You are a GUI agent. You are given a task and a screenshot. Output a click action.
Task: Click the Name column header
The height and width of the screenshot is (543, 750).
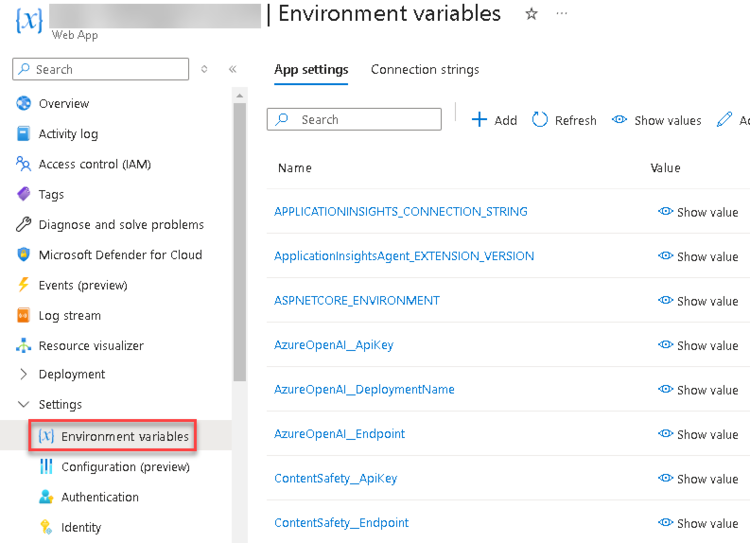295,168
